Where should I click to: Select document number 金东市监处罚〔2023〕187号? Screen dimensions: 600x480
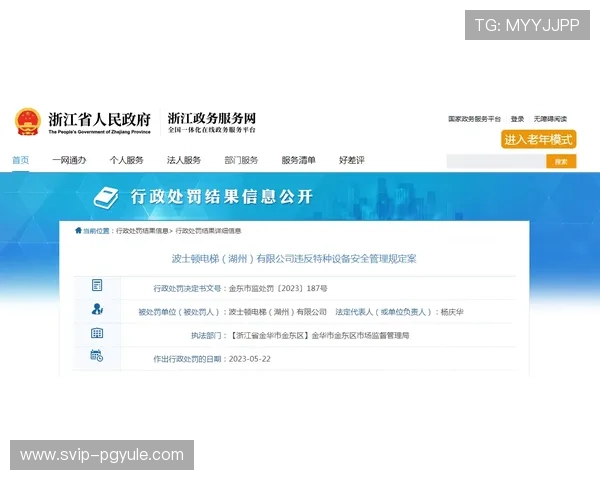[x=278, y=288]
